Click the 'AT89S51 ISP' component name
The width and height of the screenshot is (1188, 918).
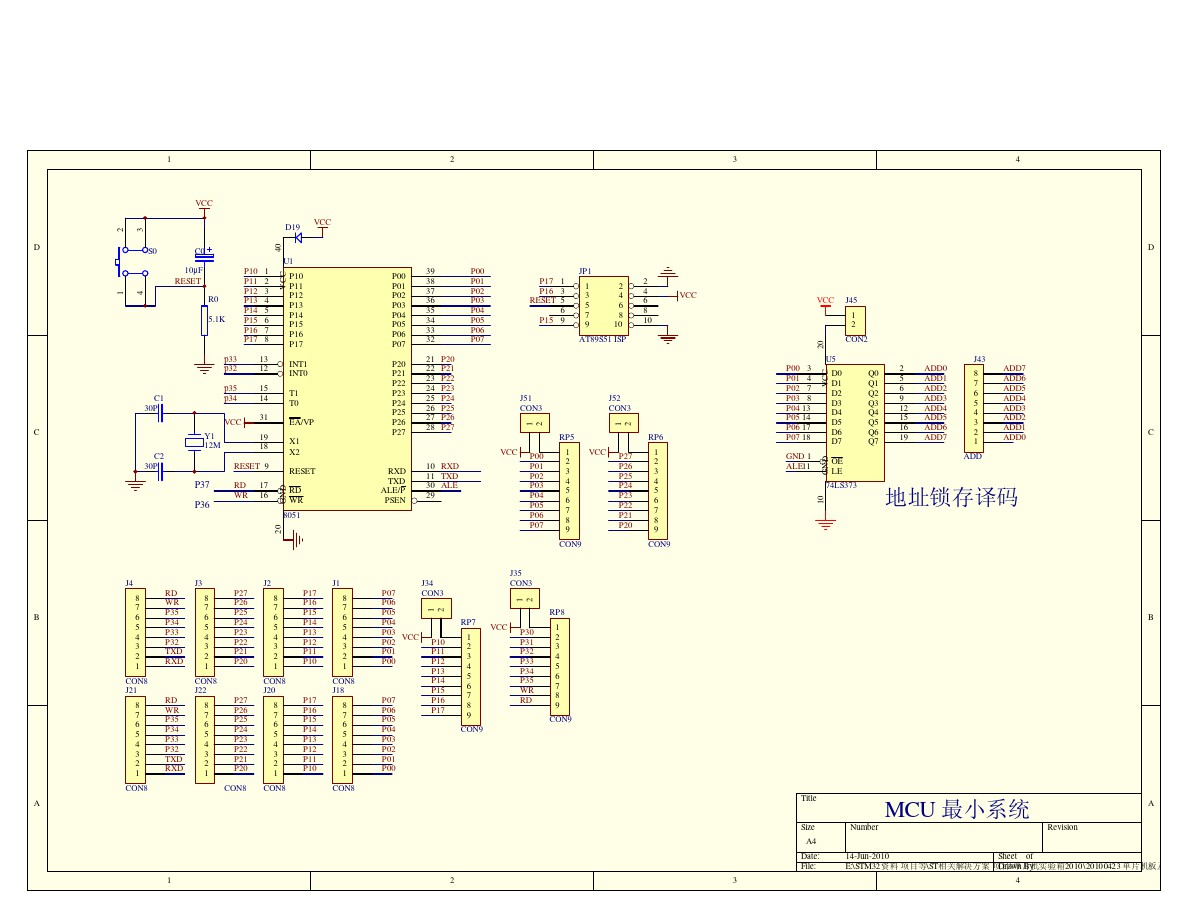pos(602,339)
